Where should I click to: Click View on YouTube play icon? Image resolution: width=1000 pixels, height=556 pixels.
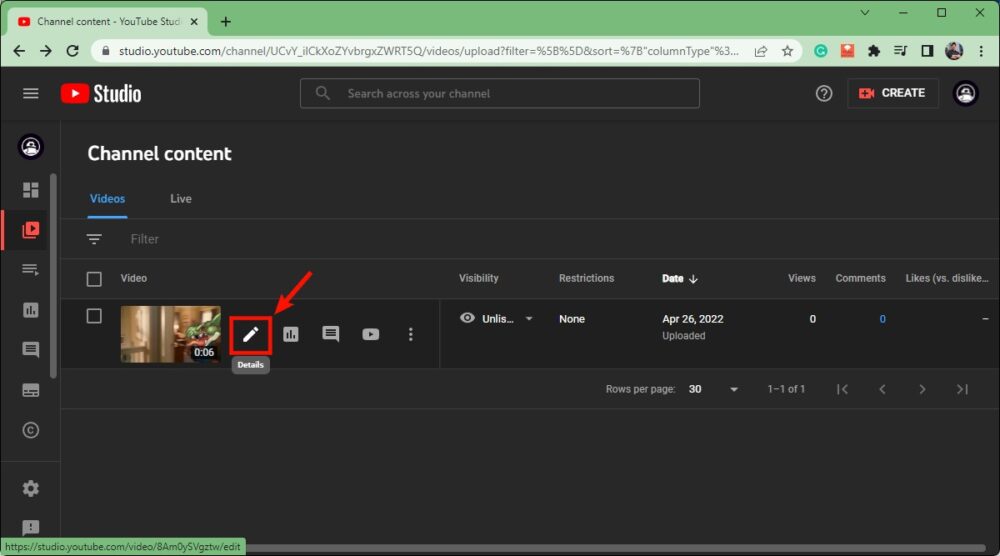[371, 334]
